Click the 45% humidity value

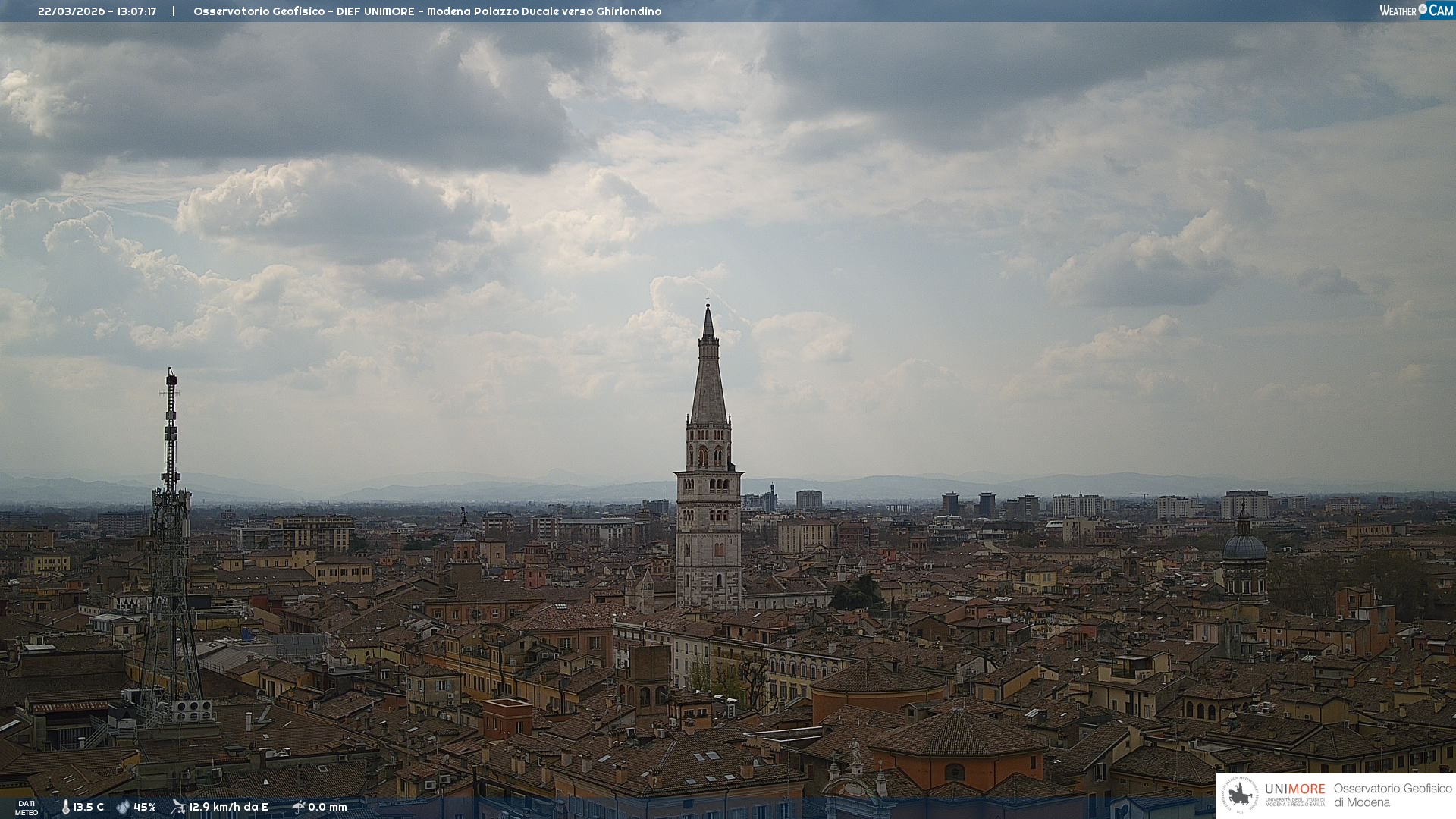[x=145, y=808]
